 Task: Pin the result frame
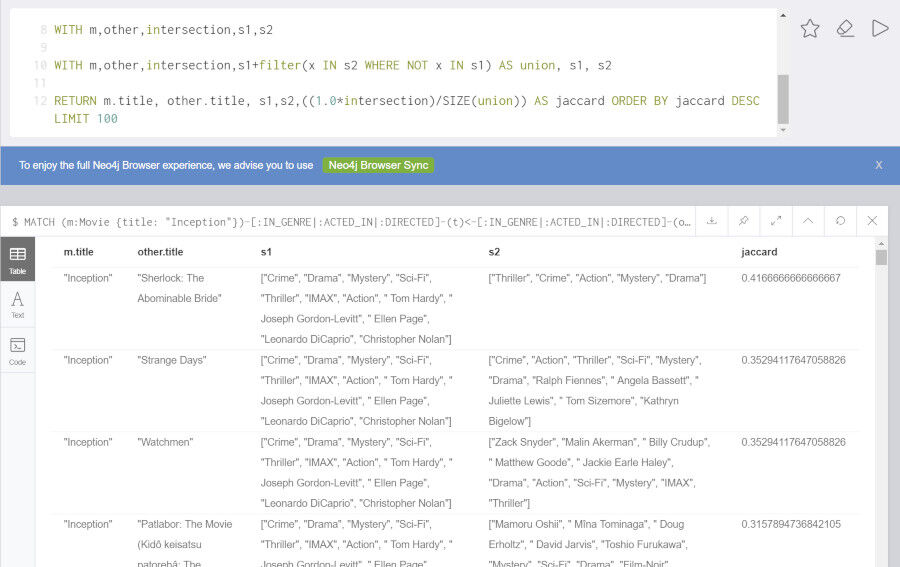click(744, 221)
